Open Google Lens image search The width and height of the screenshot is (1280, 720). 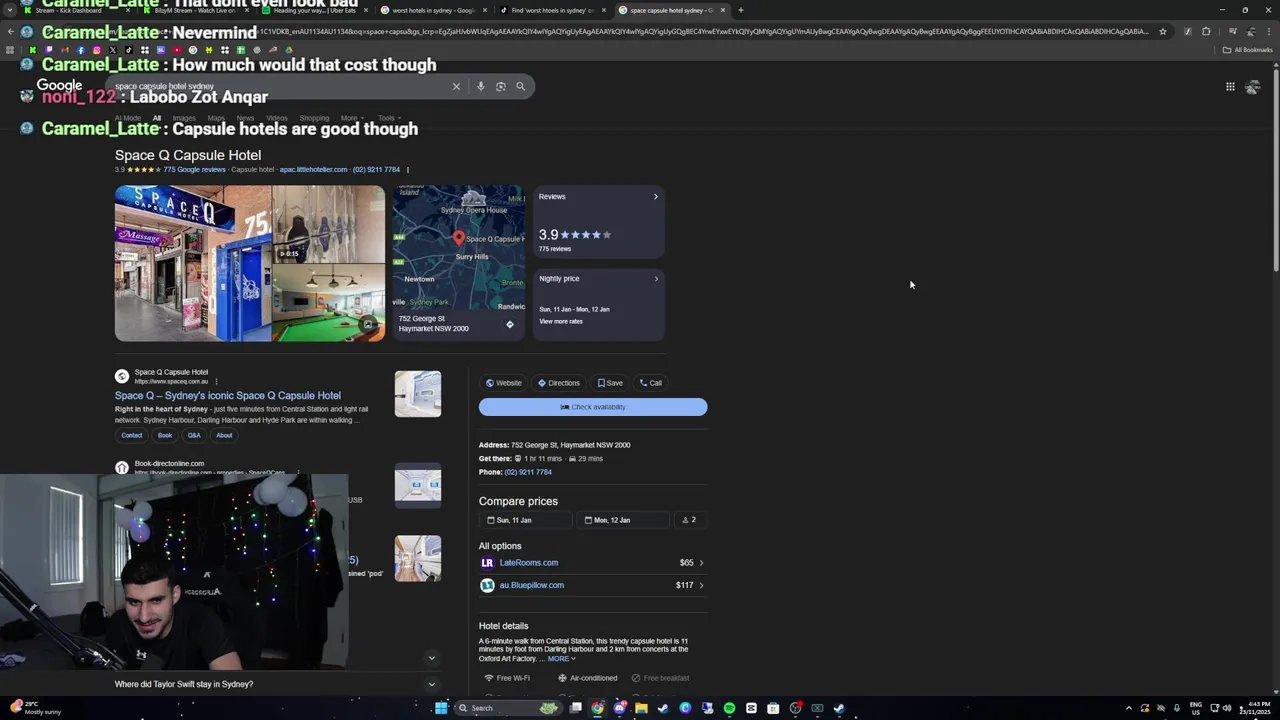(x=501, y=87)
